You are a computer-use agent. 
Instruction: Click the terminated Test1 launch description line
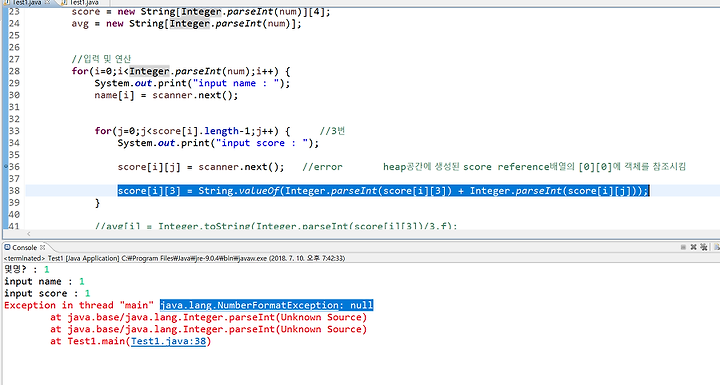pyautogui.click(x=174, y=258)
